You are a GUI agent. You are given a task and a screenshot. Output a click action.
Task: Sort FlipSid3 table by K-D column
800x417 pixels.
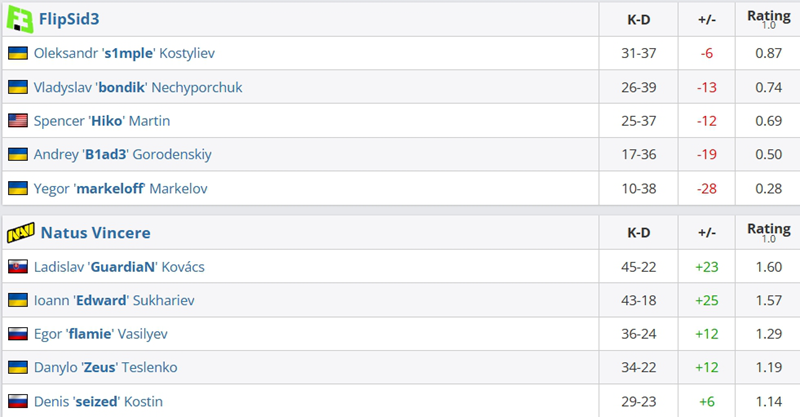[639, 18]
